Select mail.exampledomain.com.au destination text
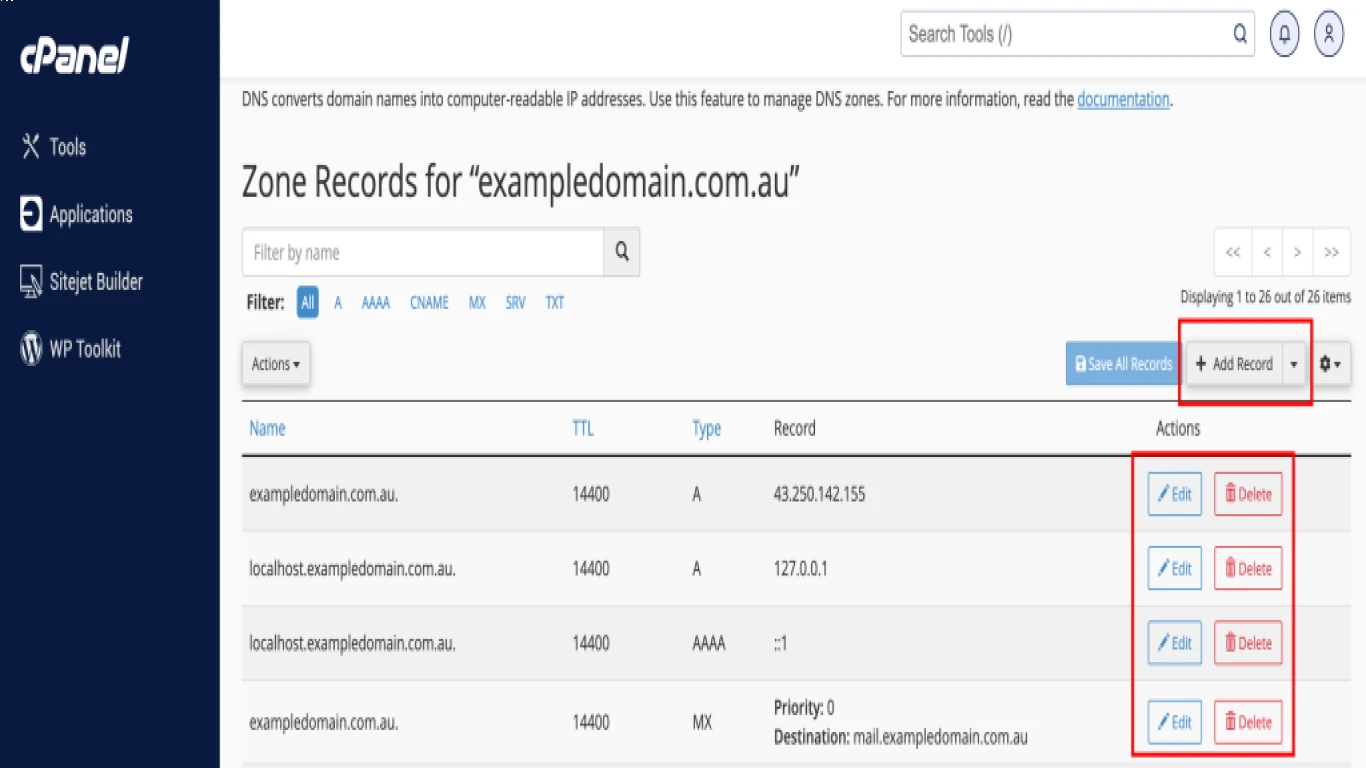This screenshot has height=768, width=1366. 941,738
